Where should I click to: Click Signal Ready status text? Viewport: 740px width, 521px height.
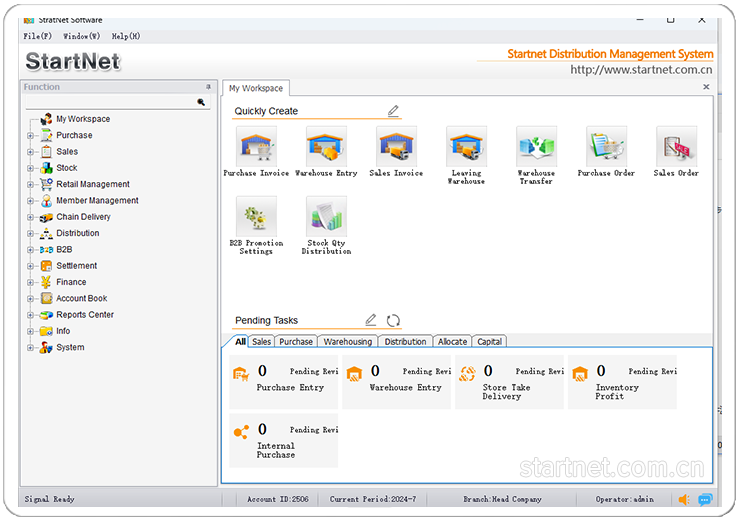click(x=50, y=499)
